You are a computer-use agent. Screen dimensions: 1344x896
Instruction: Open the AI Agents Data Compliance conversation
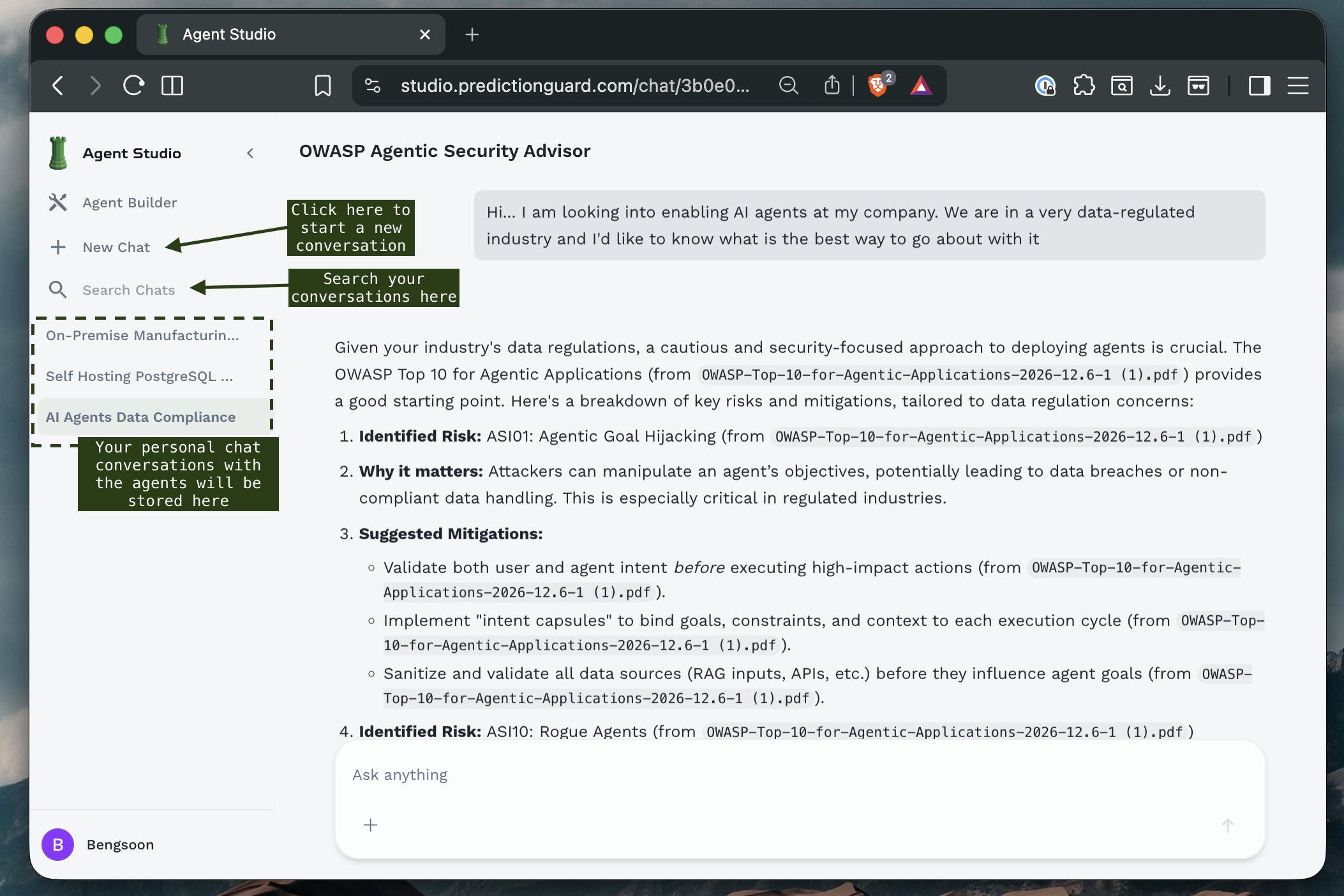[x=141, y=417]
